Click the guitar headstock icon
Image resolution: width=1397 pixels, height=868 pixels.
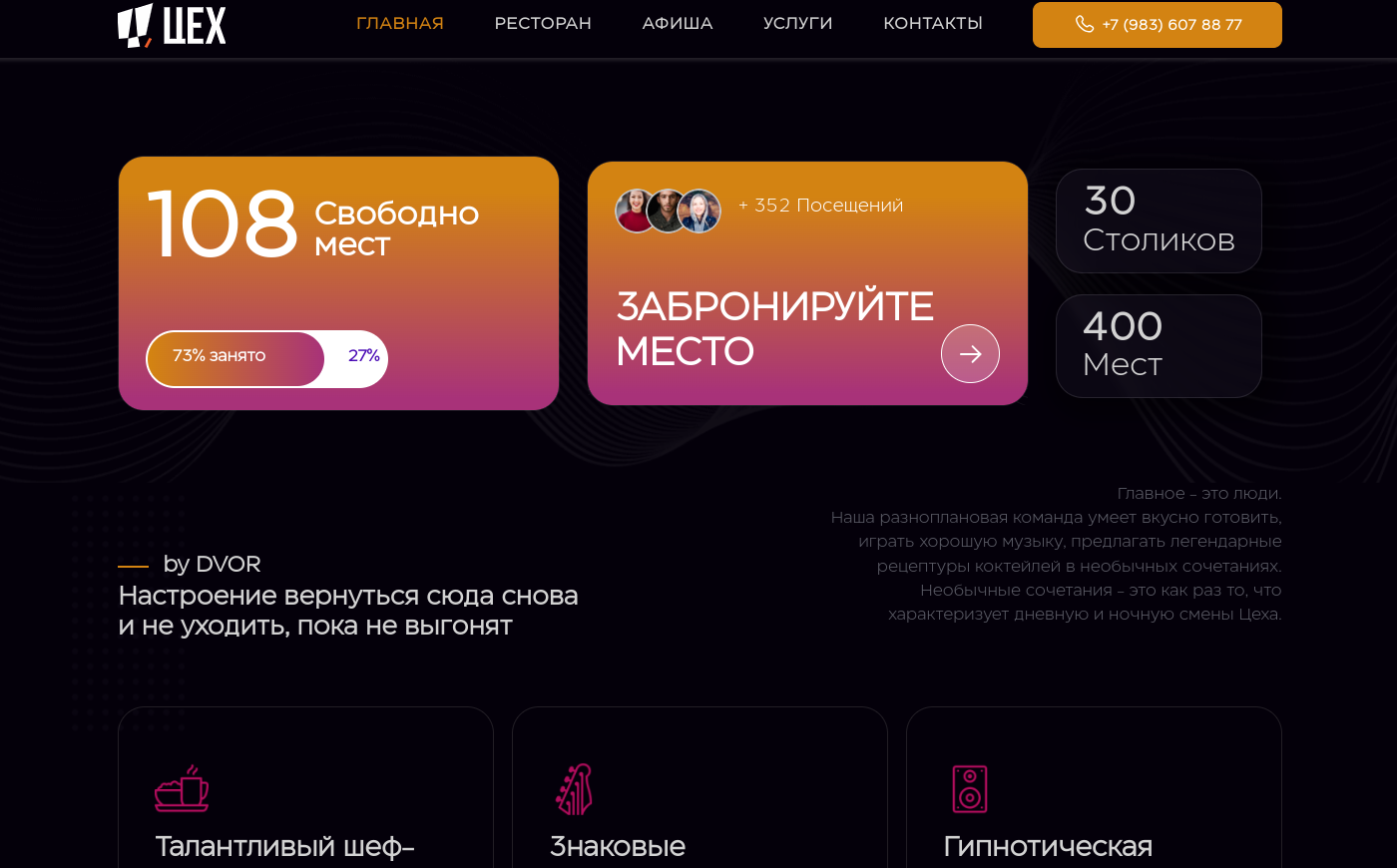(574, 789)
